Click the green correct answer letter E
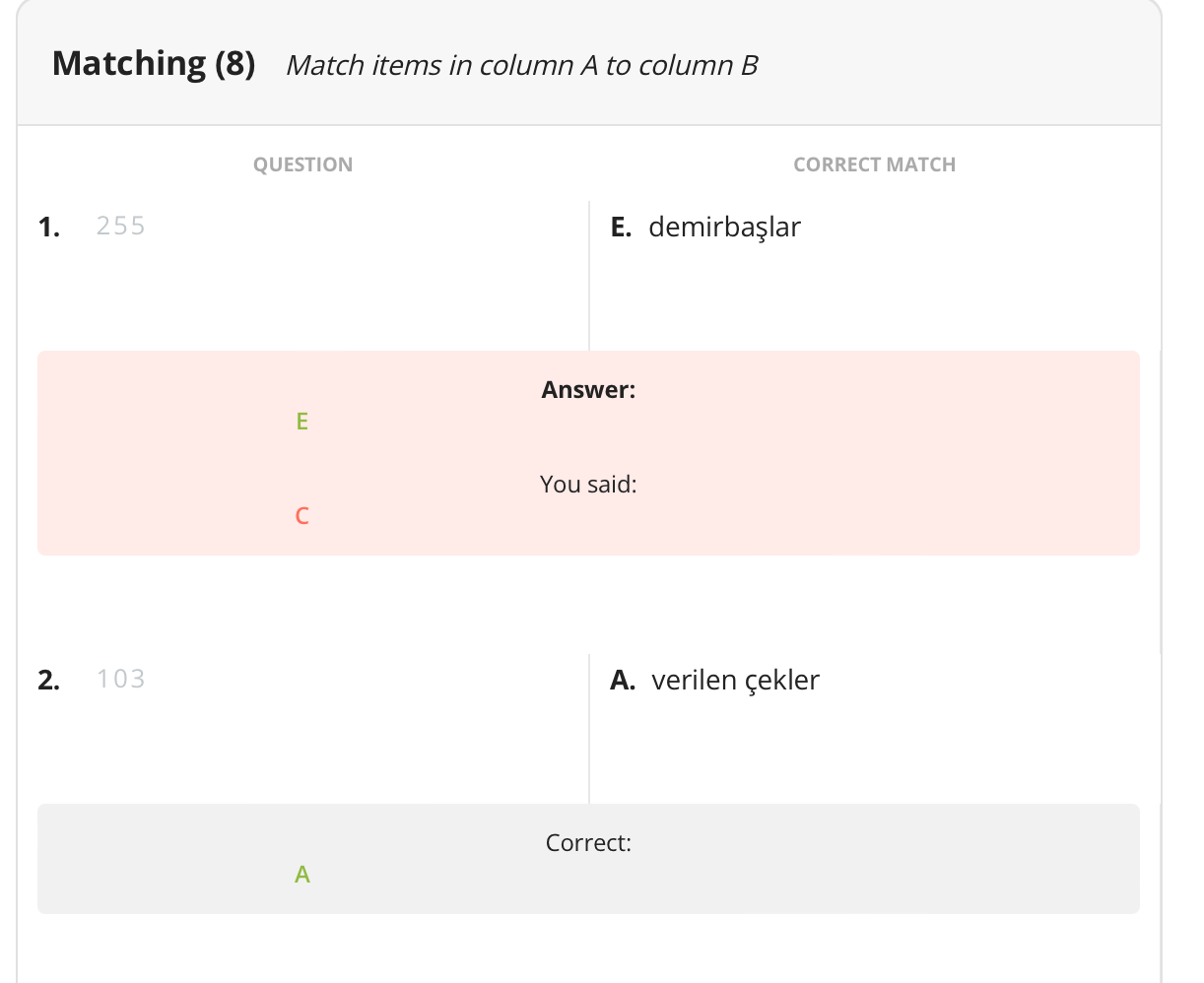 (x=302, y=422)
